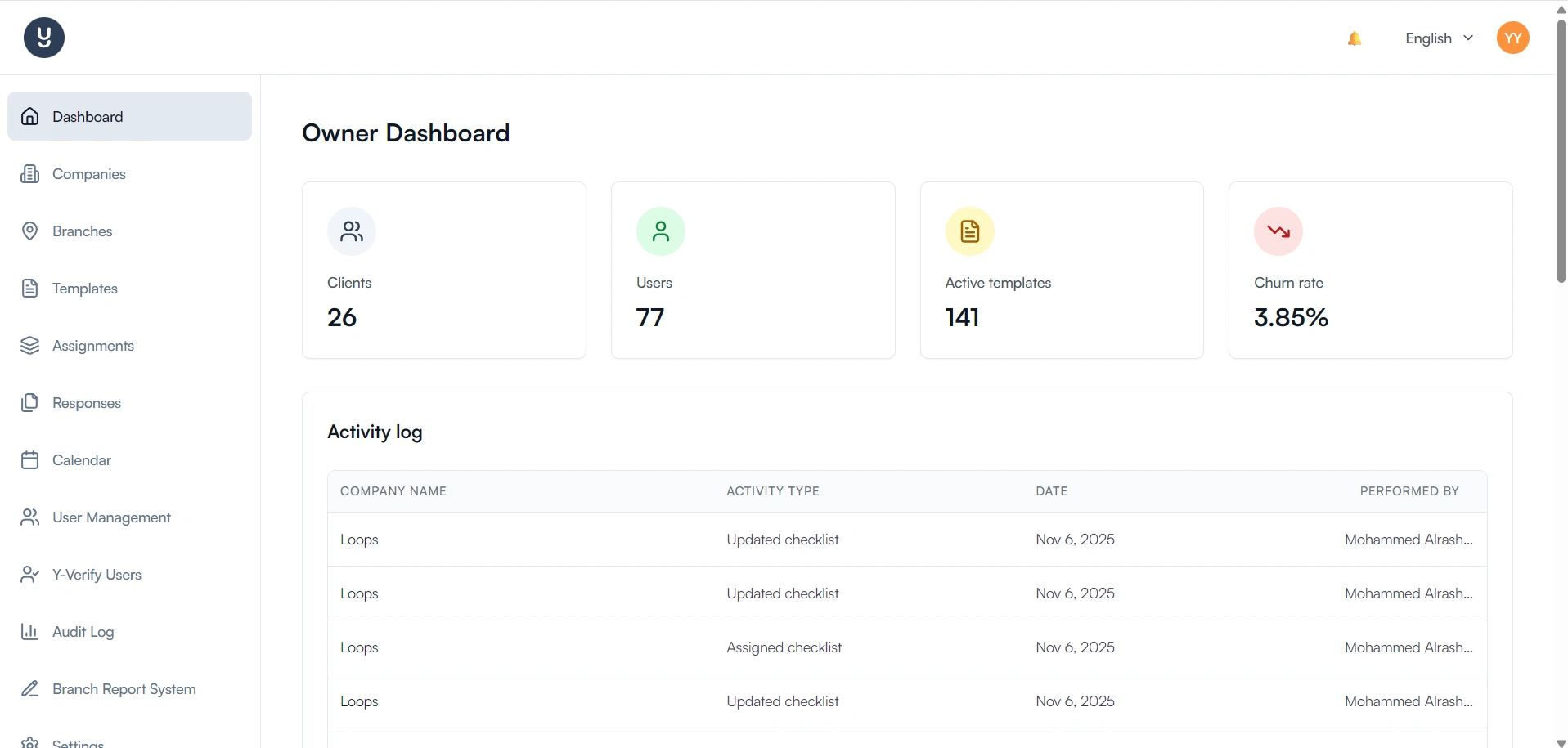Open Responses in the sidebar

point(87,403)
